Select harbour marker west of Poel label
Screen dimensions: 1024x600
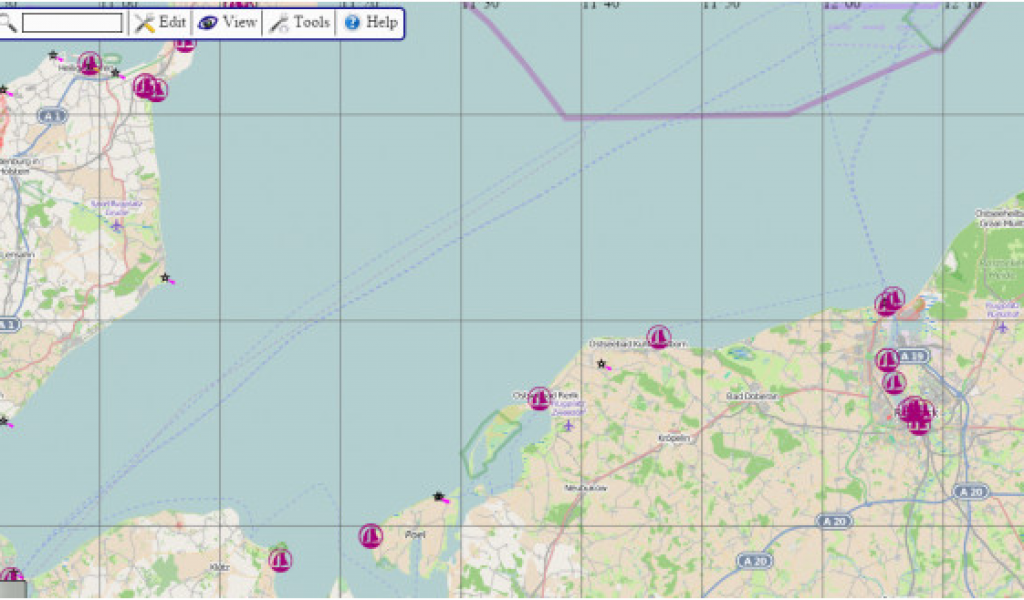point(370,536)
